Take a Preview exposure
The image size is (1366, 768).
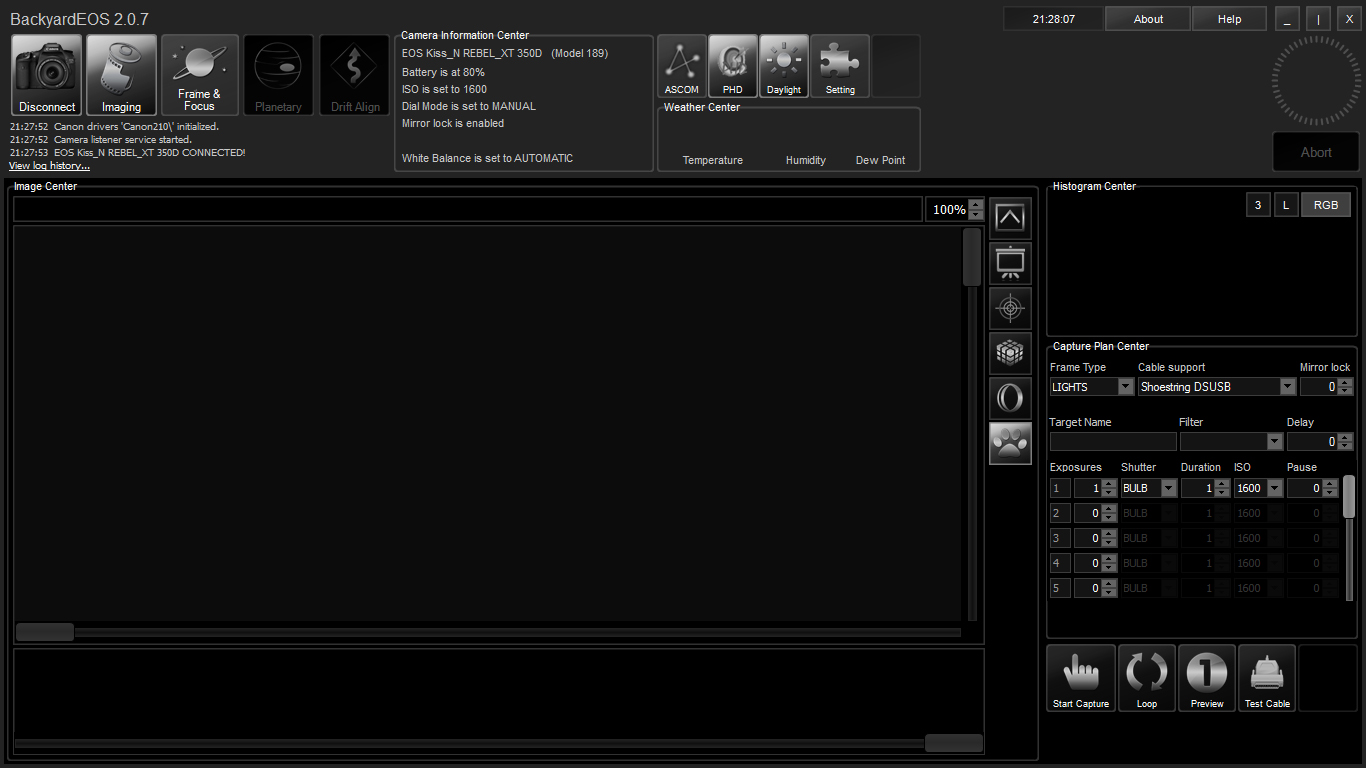[1207, 678]
